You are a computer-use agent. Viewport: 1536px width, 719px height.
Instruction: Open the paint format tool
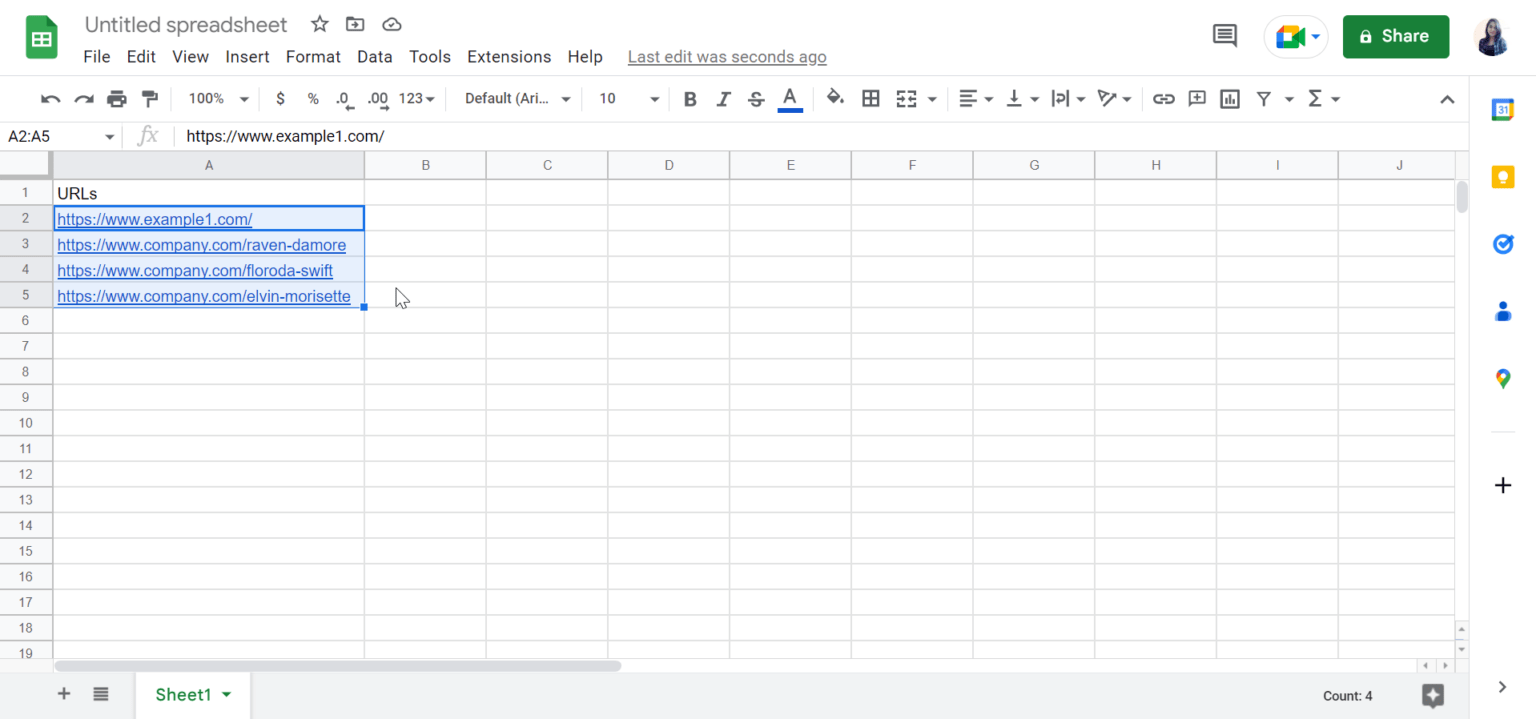149,98
